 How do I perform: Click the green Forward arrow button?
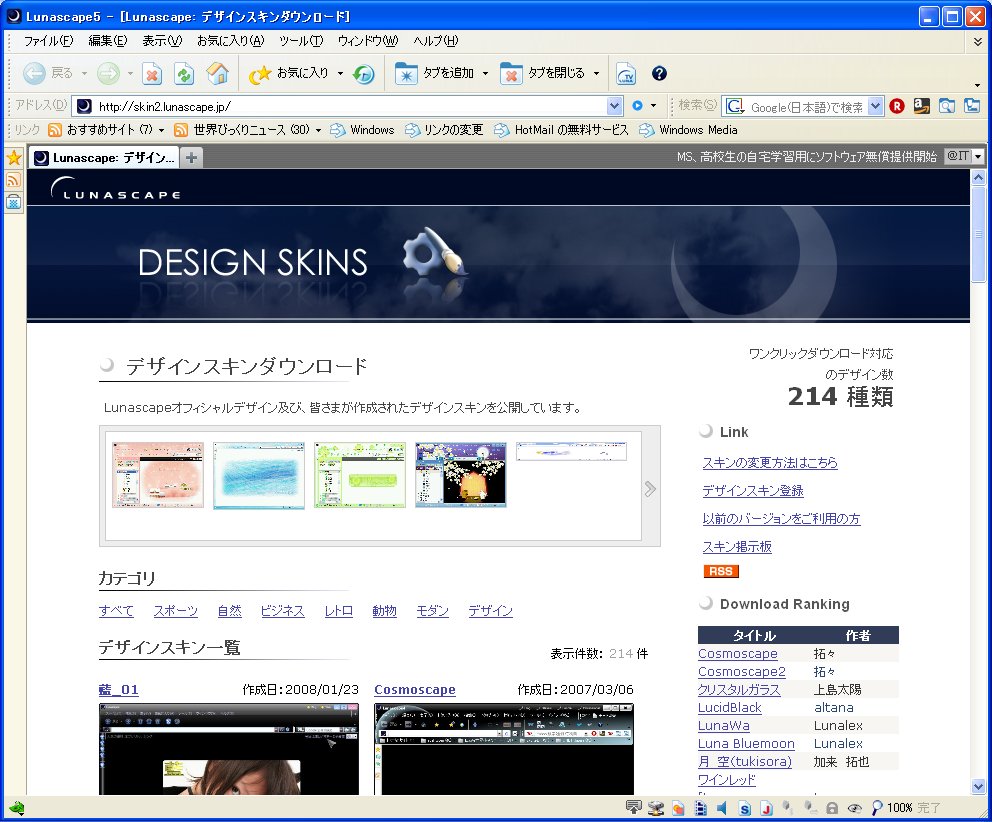(108, 73)
